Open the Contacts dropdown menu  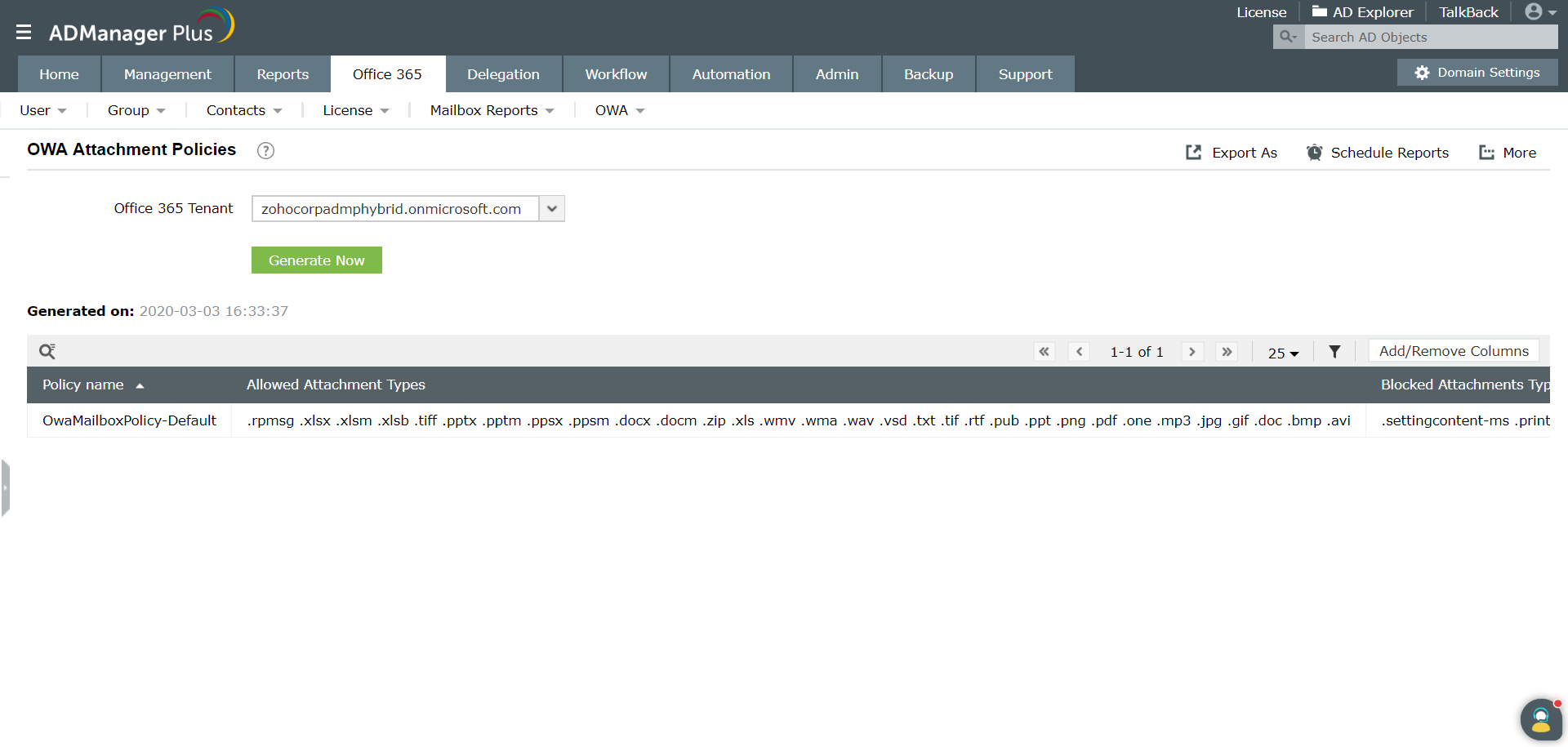[x=244, y=110]
